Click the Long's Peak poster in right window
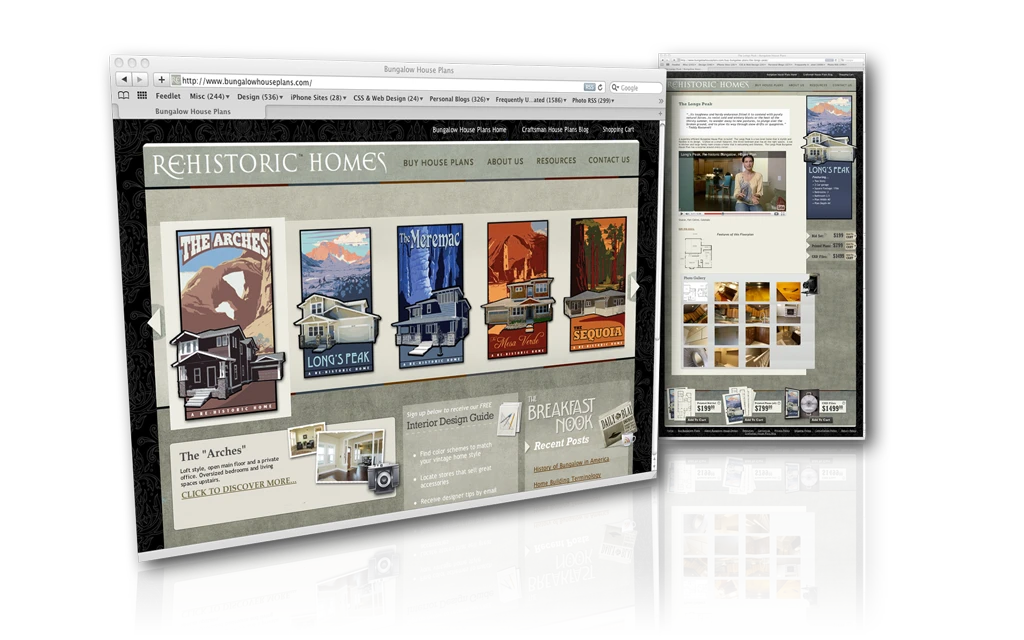 [x=829, y=157]
